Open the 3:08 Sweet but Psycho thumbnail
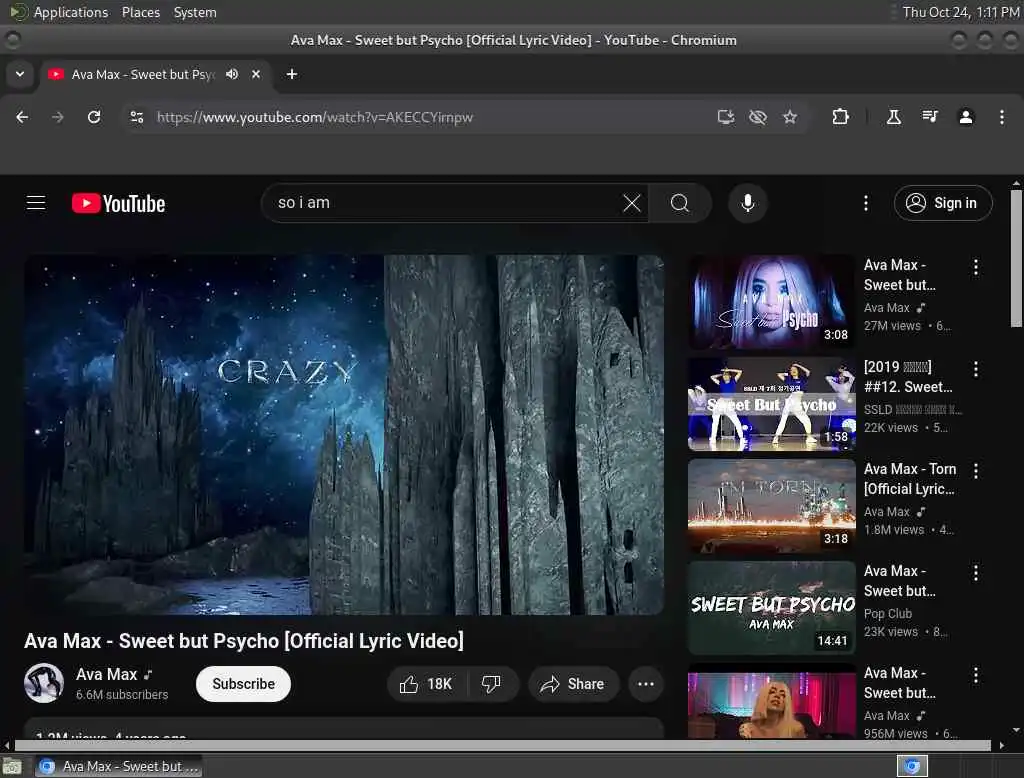 pos(771,302)
